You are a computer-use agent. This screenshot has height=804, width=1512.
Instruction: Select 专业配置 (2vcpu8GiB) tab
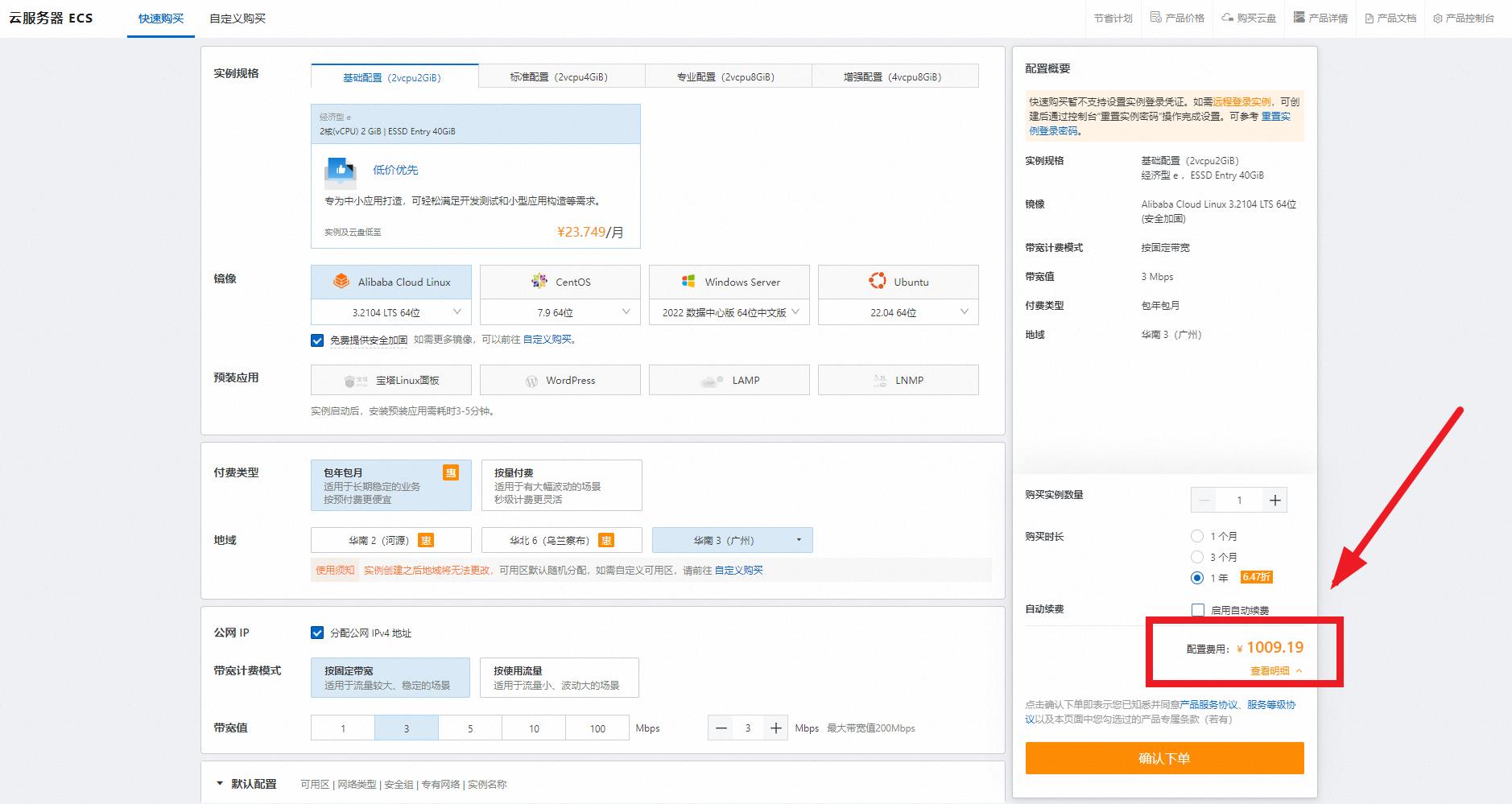728,76
